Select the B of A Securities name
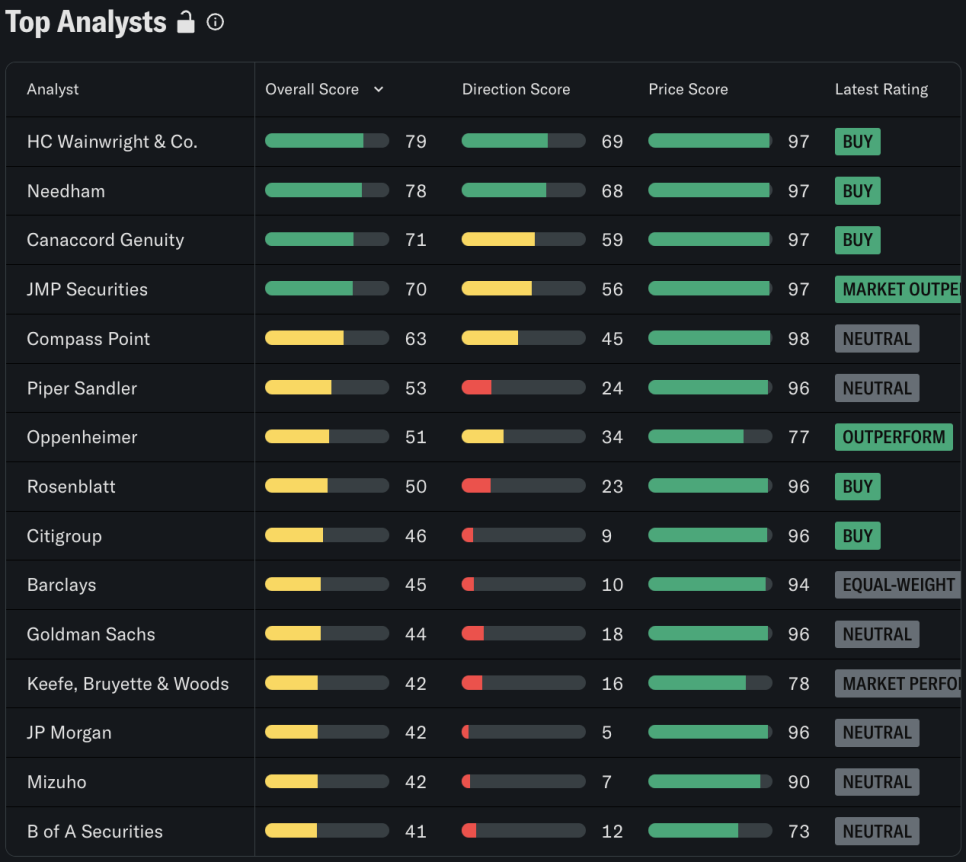Screen dimensions: 966x862 point(95,831)
